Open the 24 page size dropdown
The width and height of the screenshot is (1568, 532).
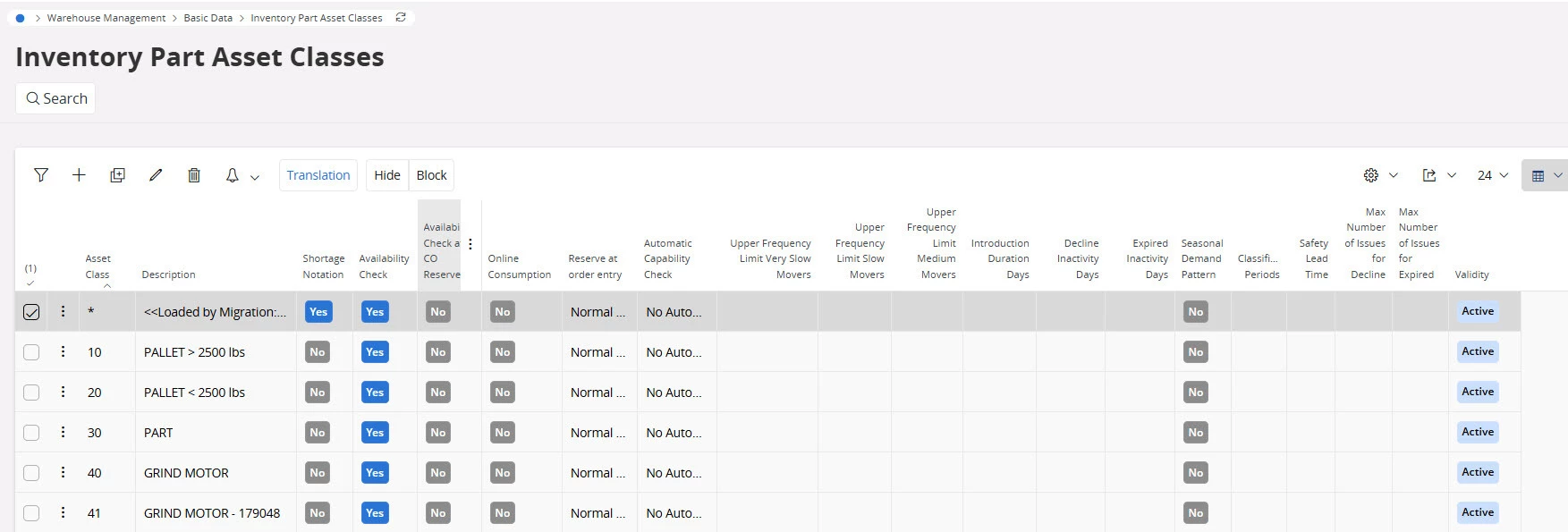[x=1492, y=175]
